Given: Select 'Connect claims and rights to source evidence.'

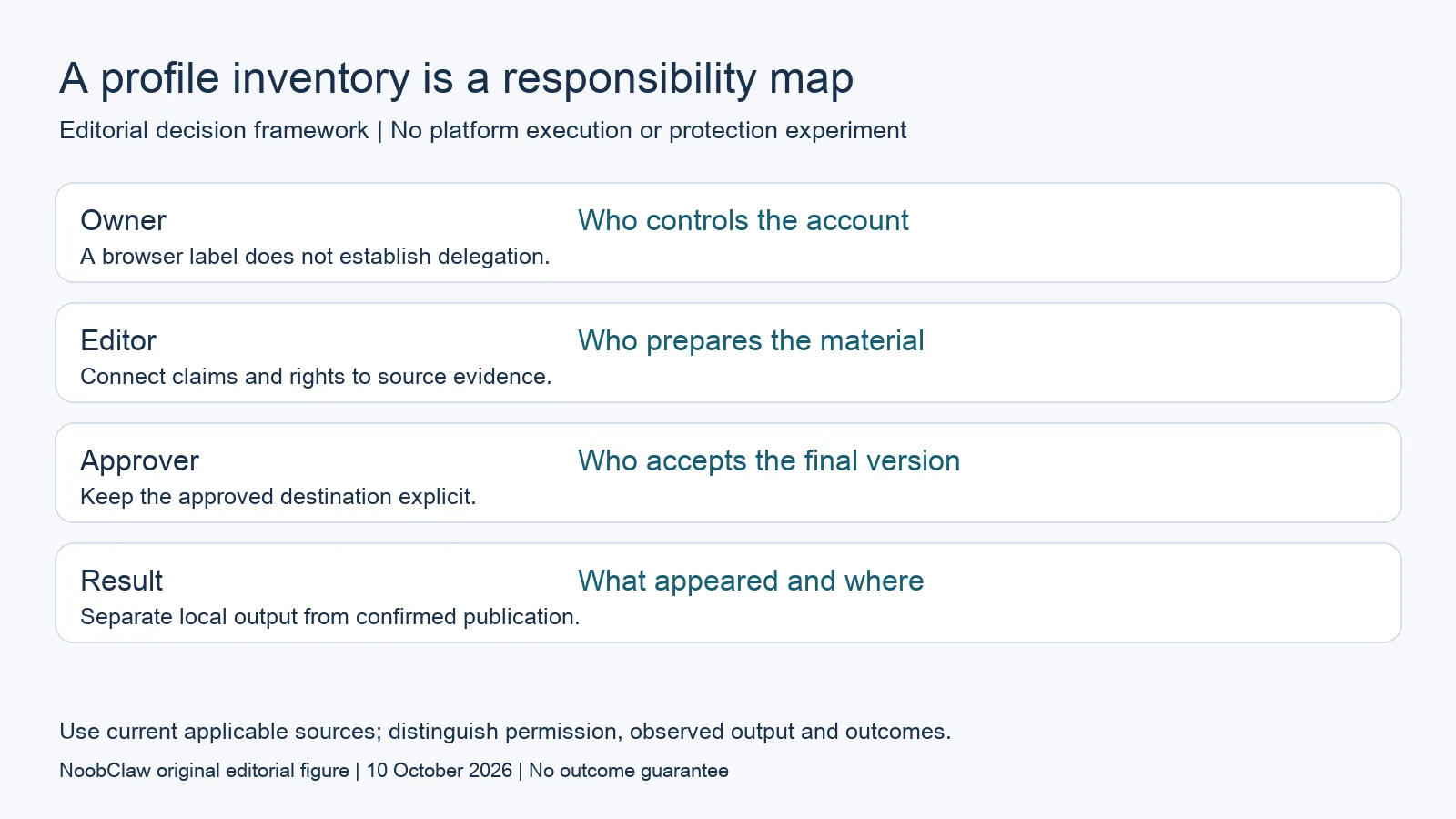Looking at the screenshot, I should (316, 377).
